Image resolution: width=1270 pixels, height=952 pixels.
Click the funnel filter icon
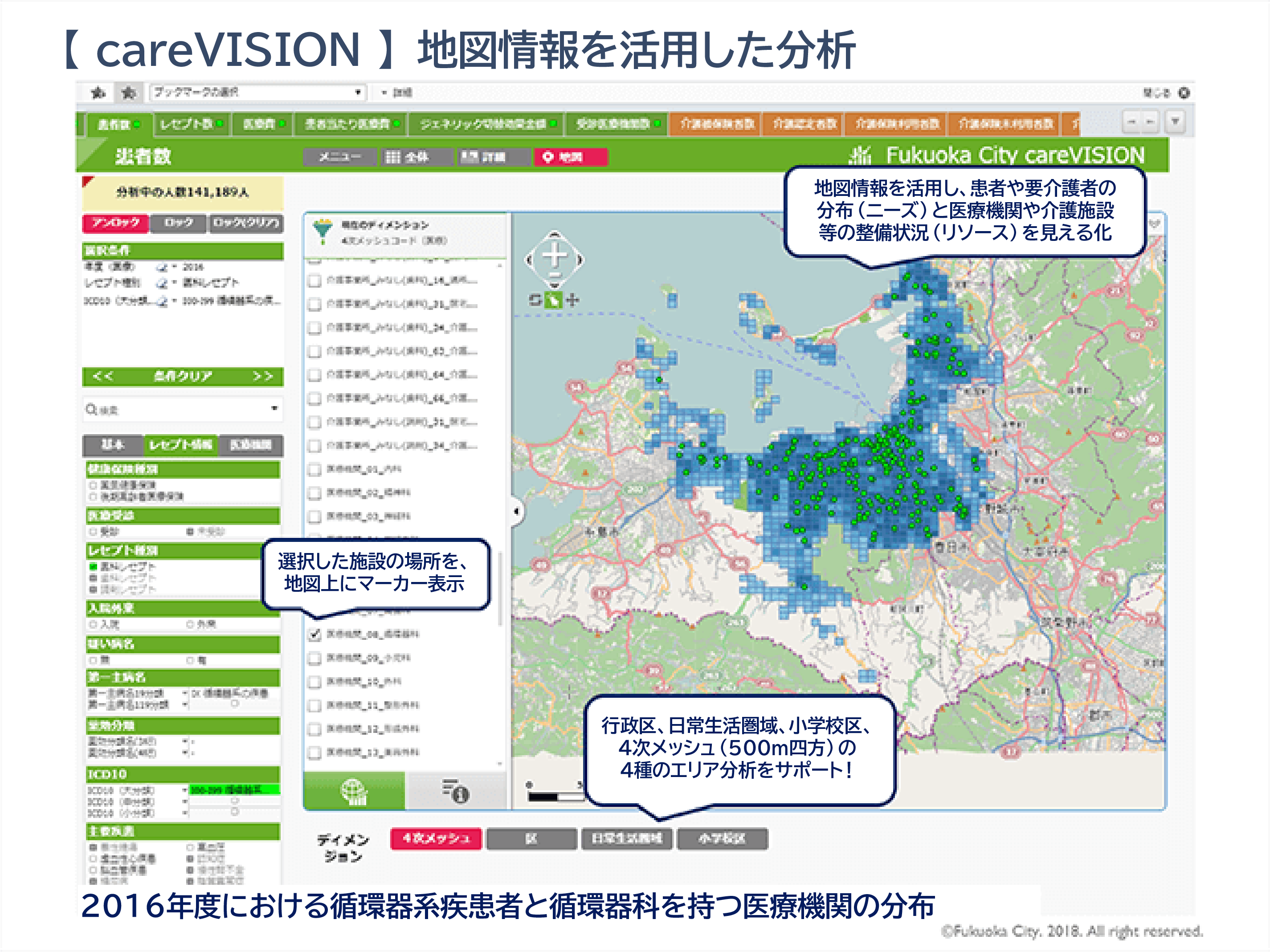(x=323, y=231)
